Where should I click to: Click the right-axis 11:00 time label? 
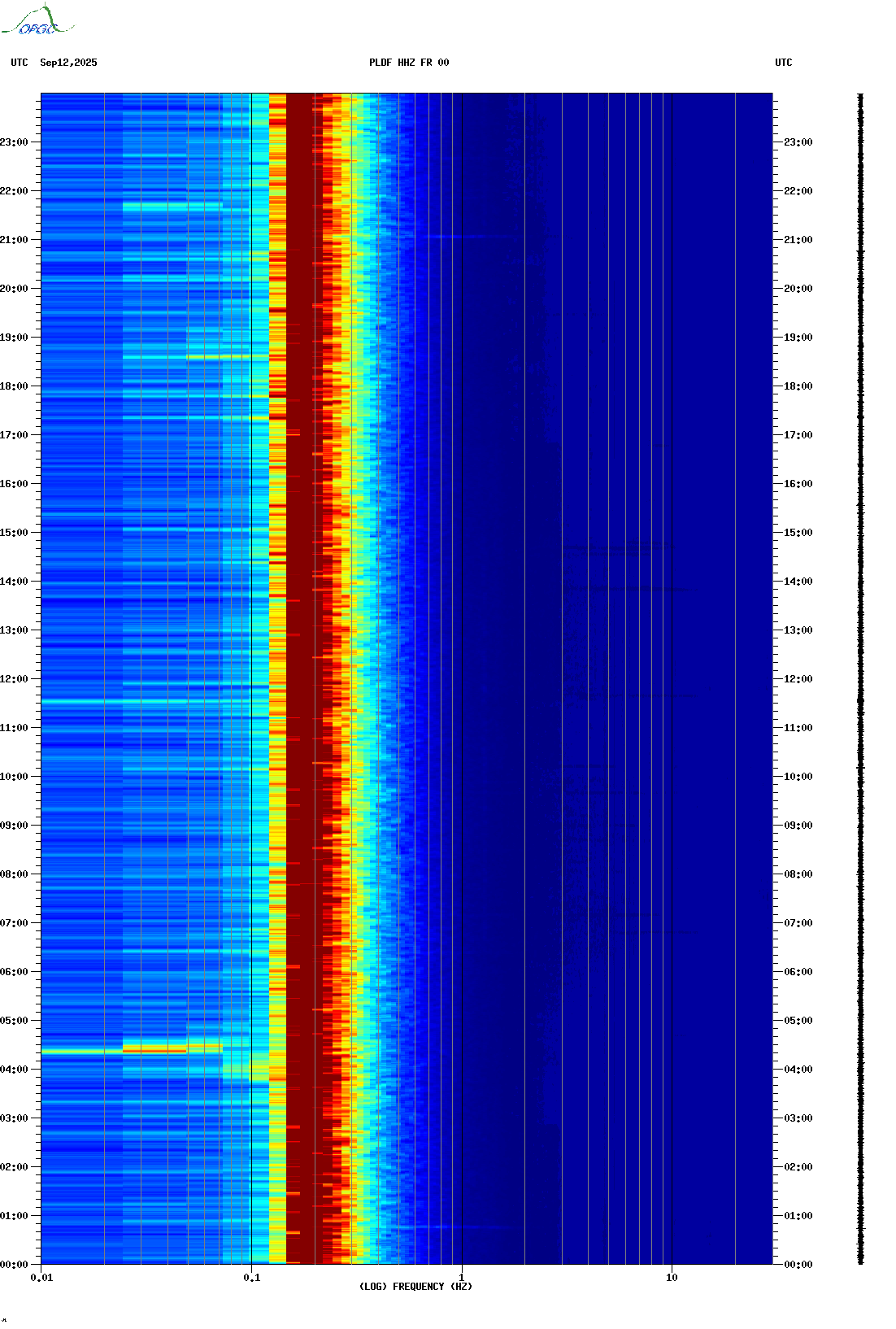(798, 728)
